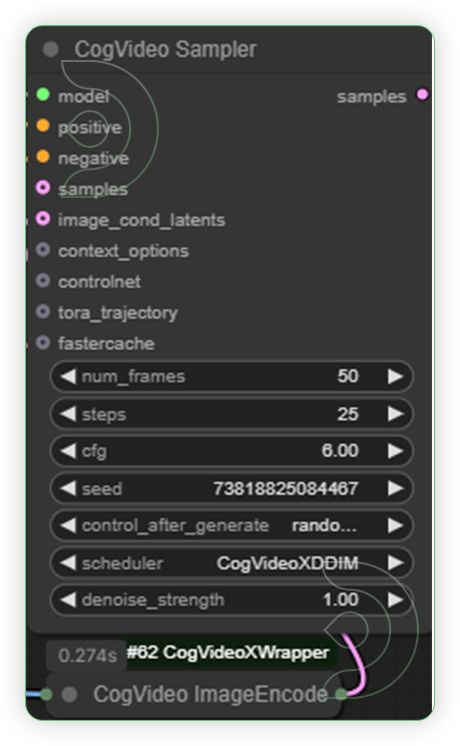This screenshot has height=746, width=460.
Task: Select previous scheduler option
Action: tap(68, 563)
